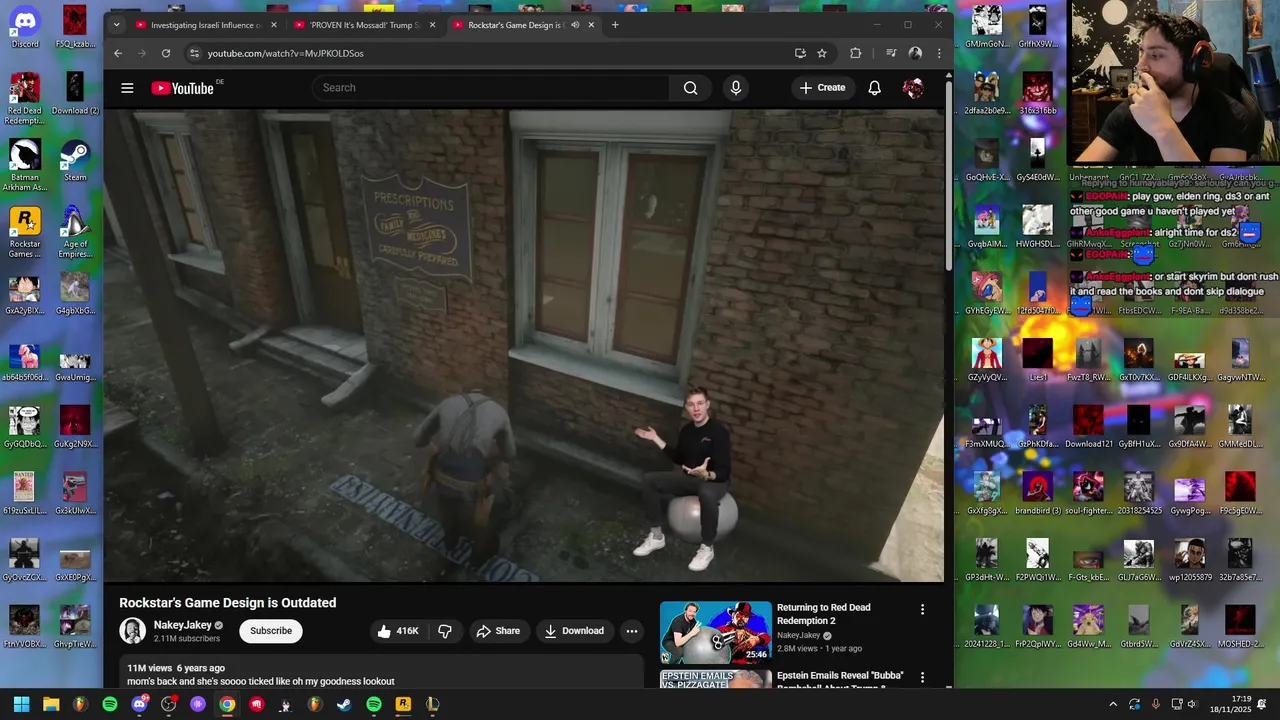Image resolution: width=1280 pixels, height=720 pixels.
Task: Open menu for Returning to Red Dead Redemption 2
Action: point(922,609)
